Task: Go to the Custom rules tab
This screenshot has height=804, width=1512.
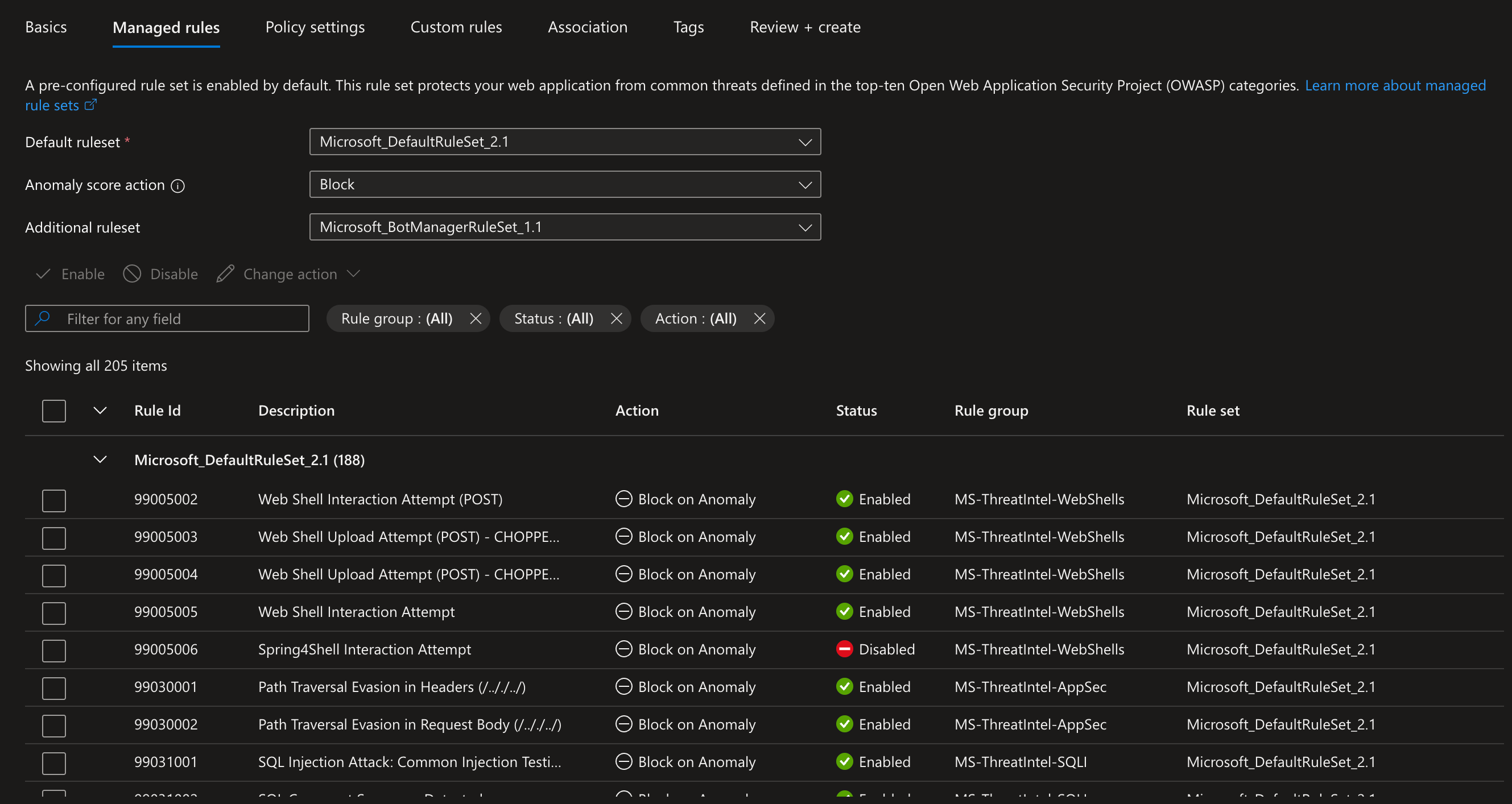Action: [x=456, y=27]
